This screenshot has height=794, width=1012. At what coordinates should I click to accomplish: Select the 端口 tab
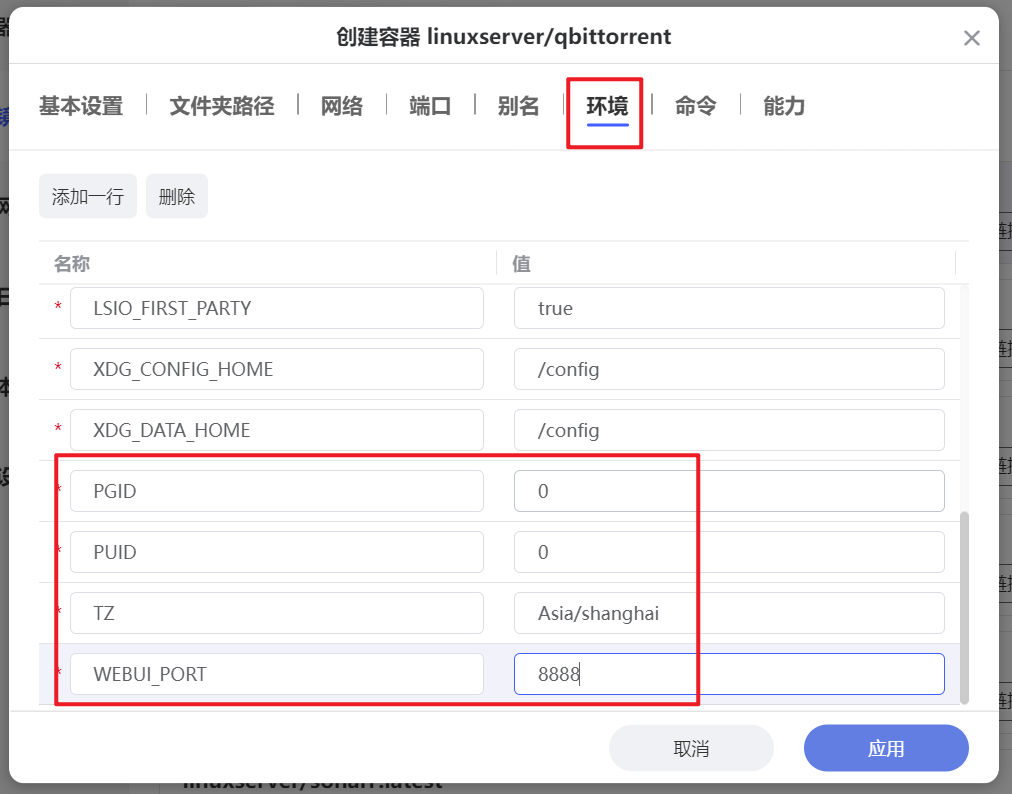pyautogui.click(x=430, y=106)
